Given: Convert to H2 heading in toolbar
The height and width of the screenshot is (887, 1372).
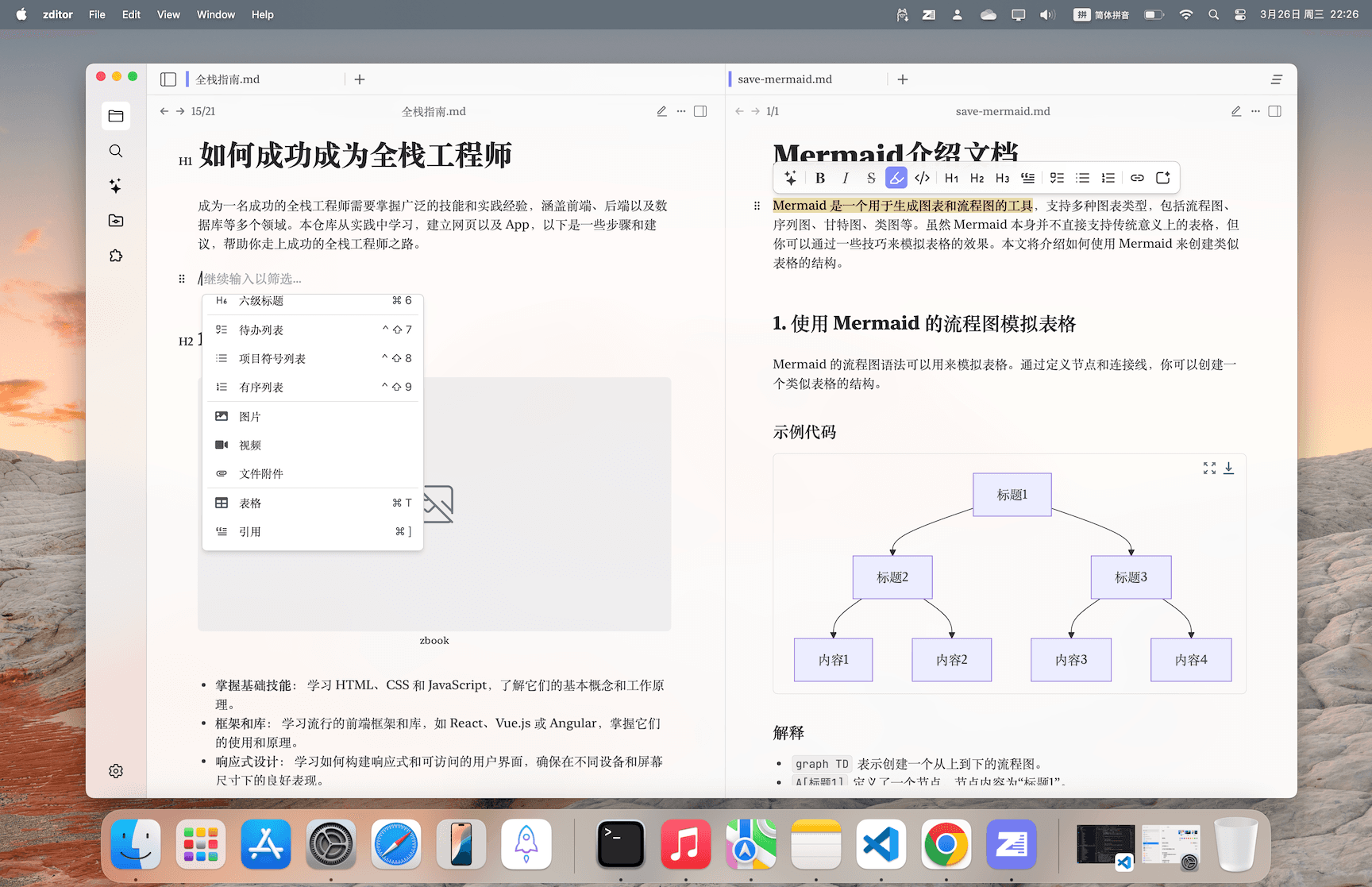Looking at the screenshot, I should click(977, 178).
